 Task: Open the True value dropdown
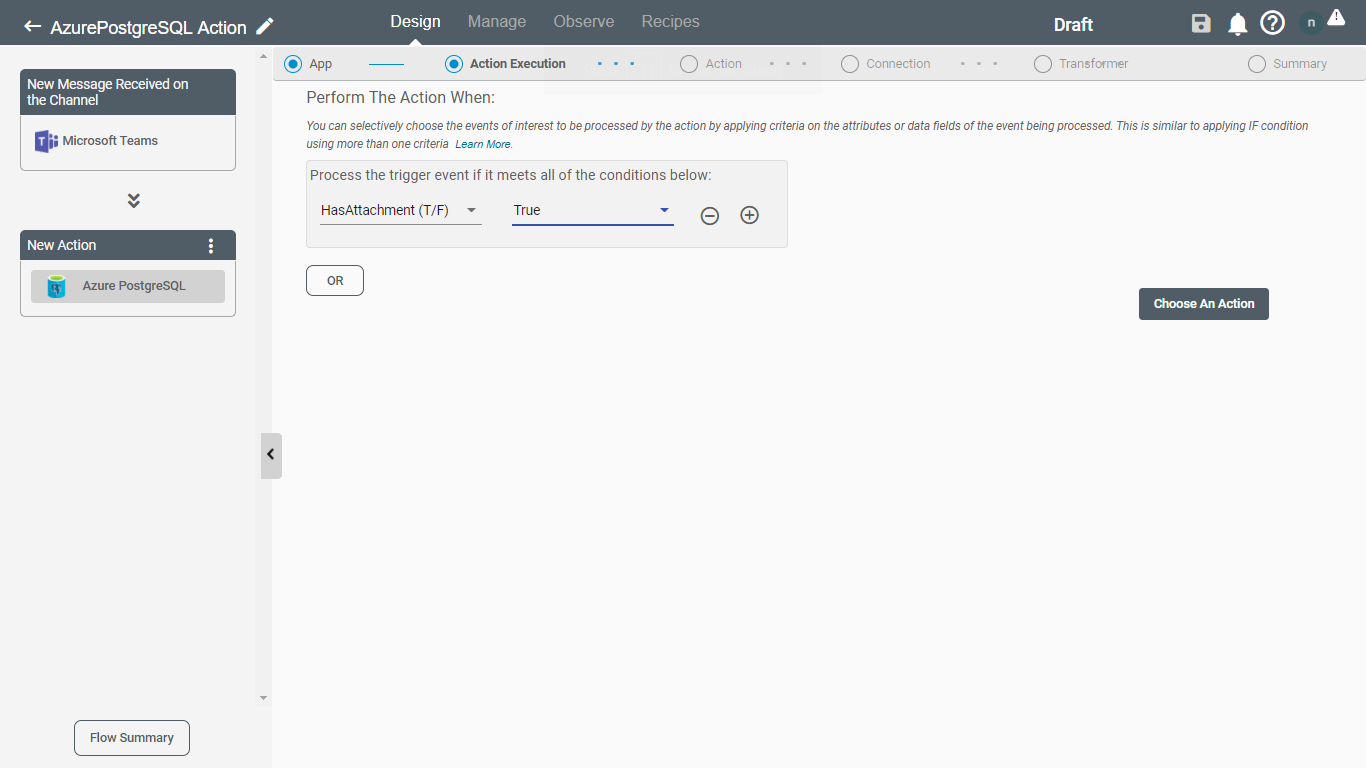click(x=592, y=210)
